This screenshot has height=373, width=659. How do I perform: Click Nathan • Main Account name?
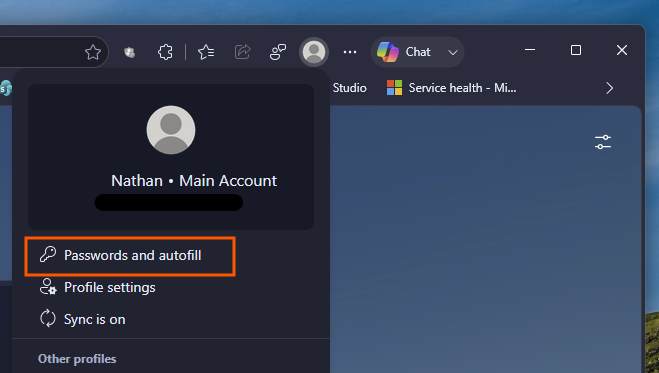pyautogui.click(x=194, y=181)
